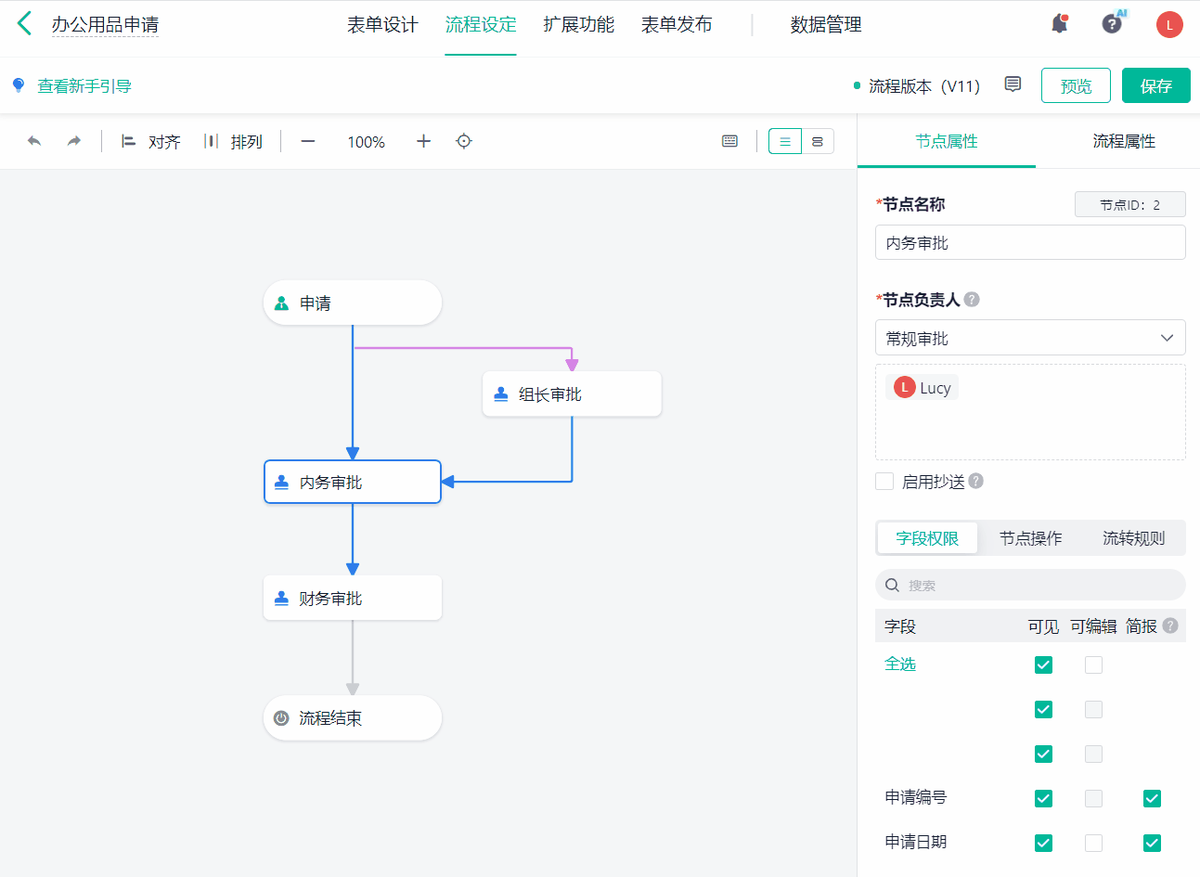The width and height of the screenshot is (1200, 877).
Task: Select the 节点操作 sub-tab
Action: pos(1031,538)
